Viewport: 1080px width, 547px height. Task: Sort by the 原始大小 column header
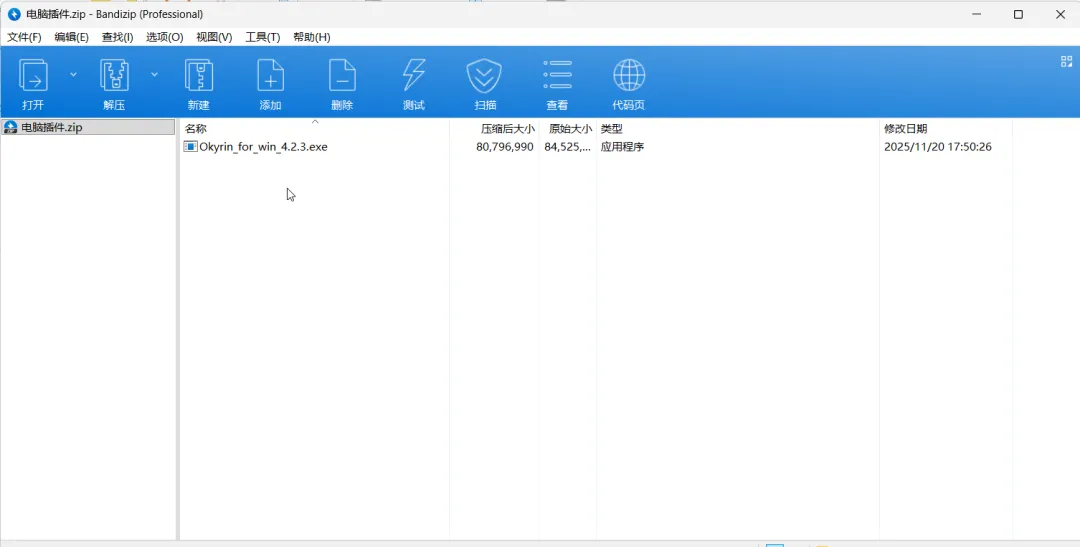coord(570,129)
